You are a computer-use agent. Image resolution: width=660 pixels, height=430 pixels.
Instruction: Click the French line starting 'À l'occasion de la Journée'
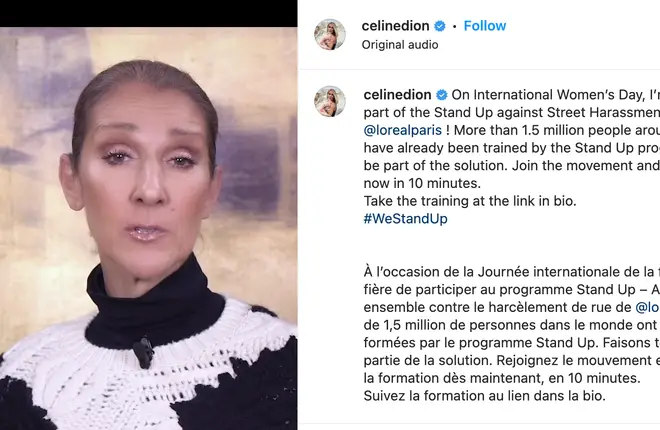pos(512,272)
